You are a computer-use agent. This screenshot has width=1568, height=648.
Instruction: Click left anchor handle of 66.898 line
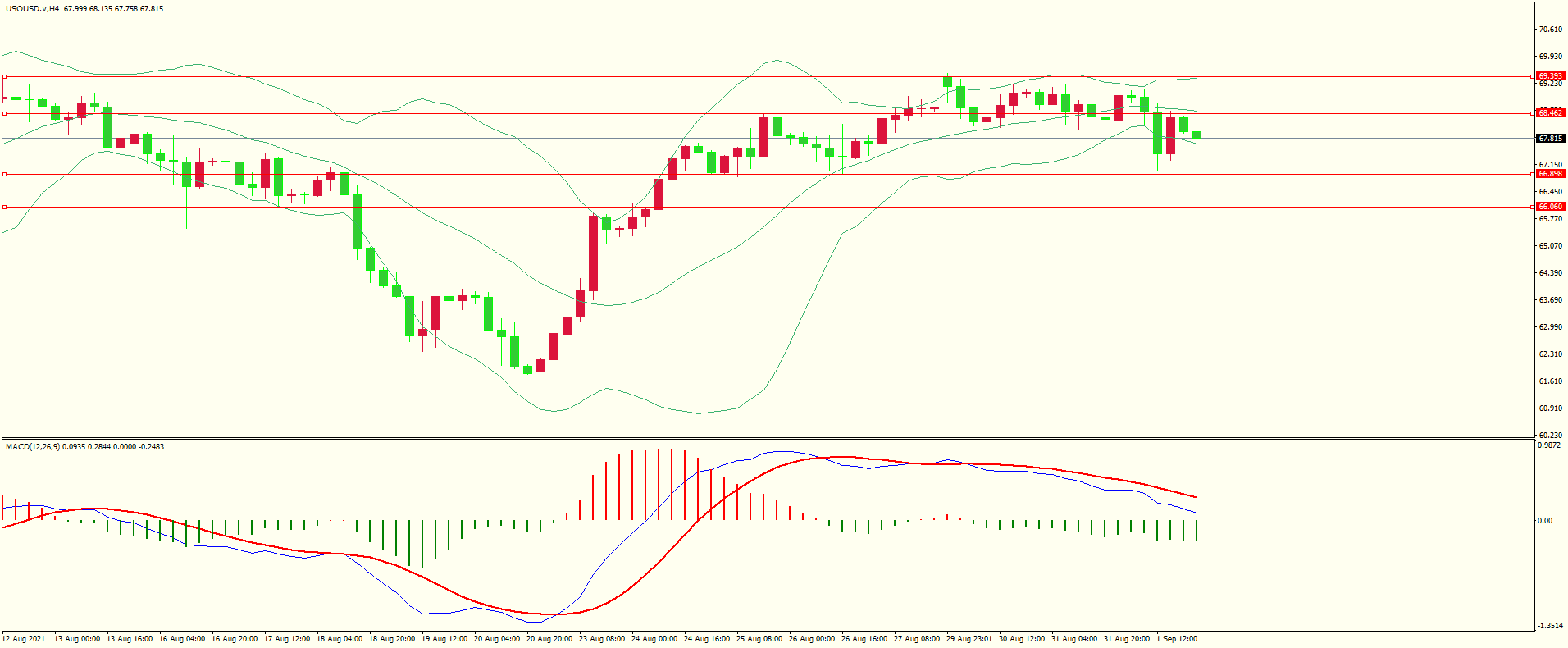4,174
